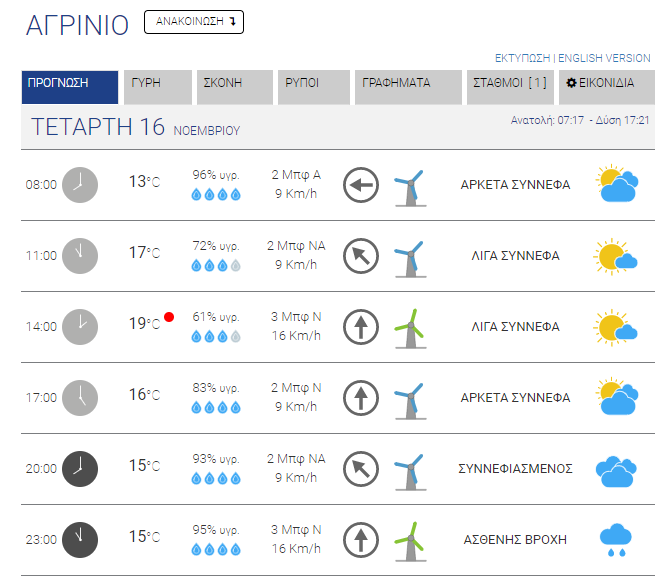The image size is (666, 576).
Task: Click the red high-temperature dot at 14:00
Action: pos(169,317)
